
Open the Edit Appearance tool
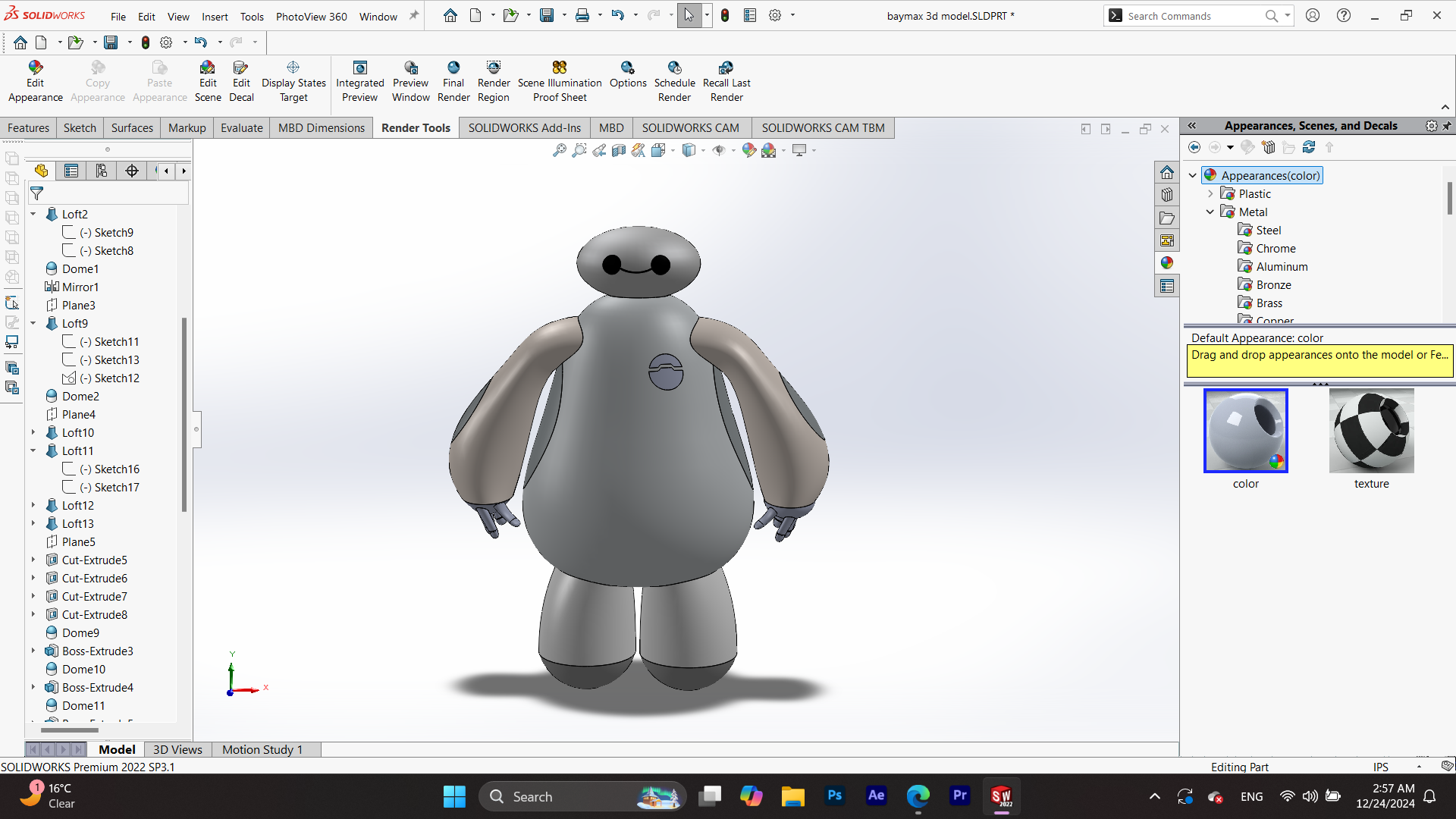coord(35,80)
